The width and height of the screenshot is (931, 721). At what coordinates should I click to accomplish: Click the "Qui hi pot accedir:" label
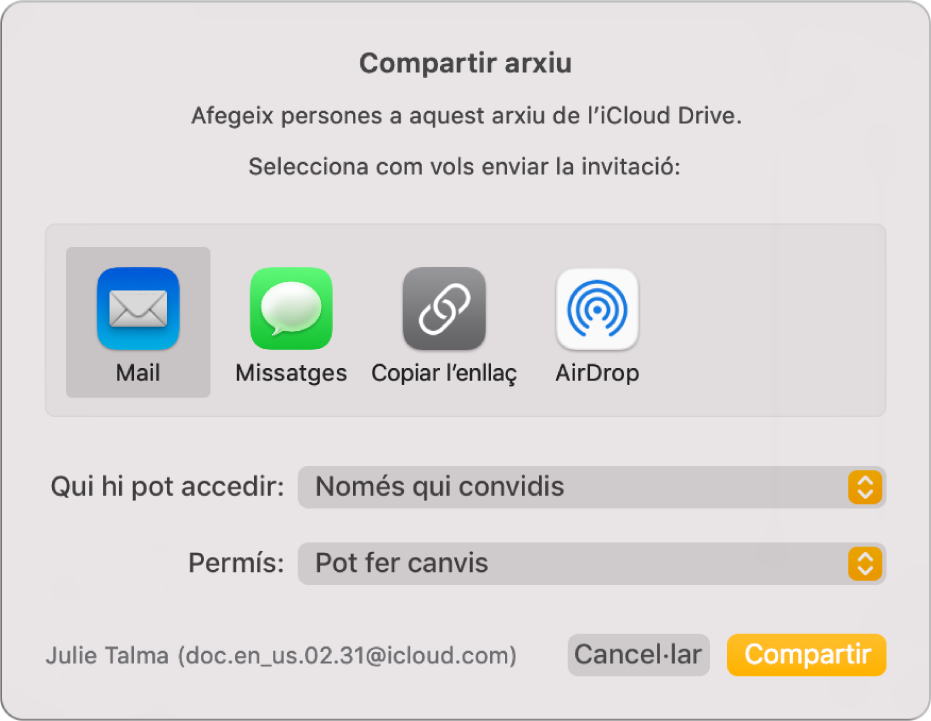point(168,487)
